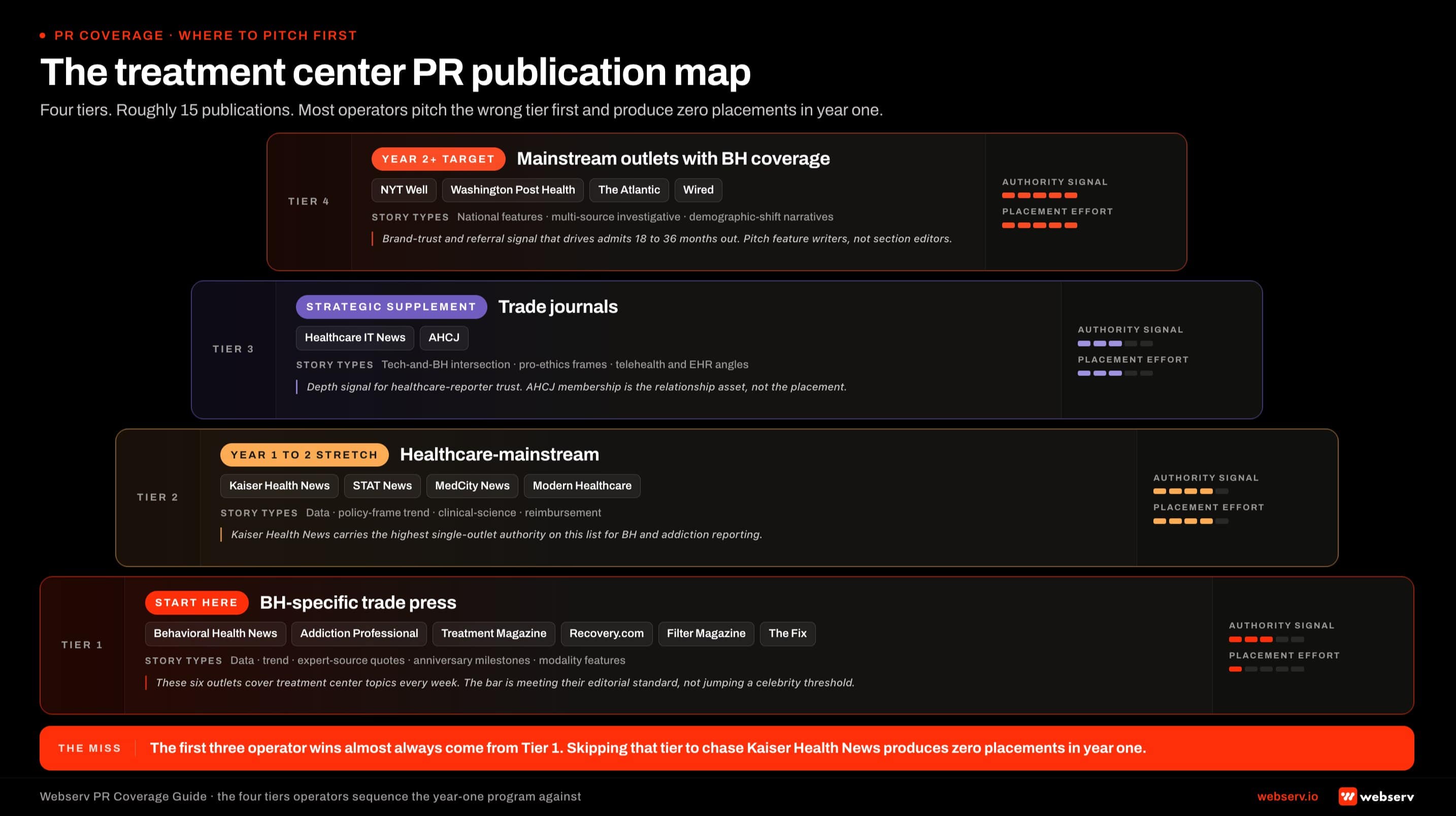Select the Addiction Professional chip
The width and height of the screenshot is (1456, 816).
coord(359,633)
